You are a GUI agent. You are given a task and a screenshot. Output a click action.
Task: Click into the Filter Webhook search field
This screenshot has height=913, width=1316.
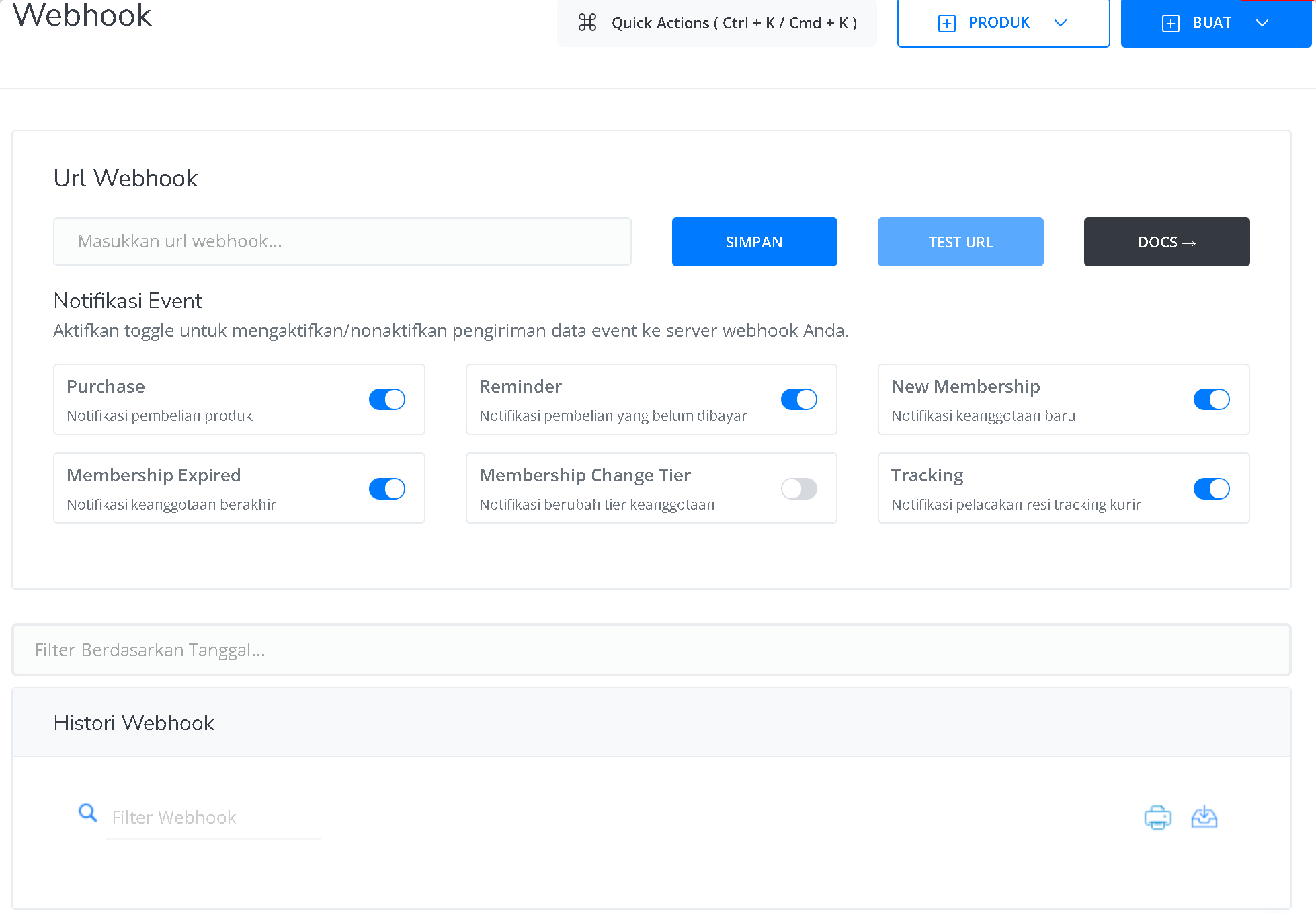click(x=213, y=818)
